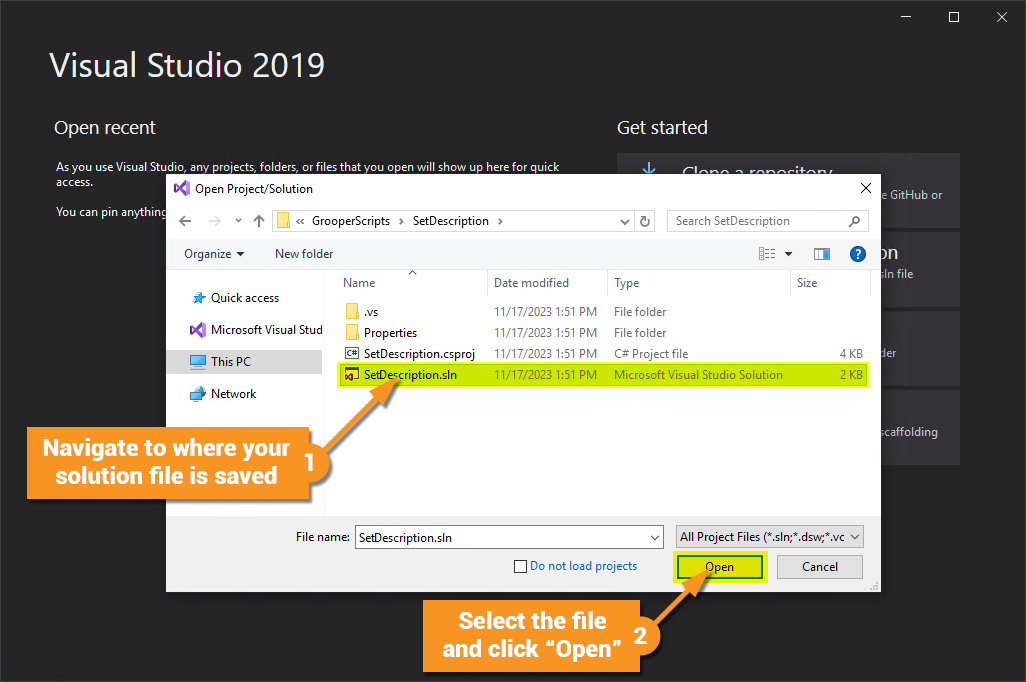Expand the File name dropdown arrow
This screenshot has width=1026, height=682.
[x=655, y=537]
